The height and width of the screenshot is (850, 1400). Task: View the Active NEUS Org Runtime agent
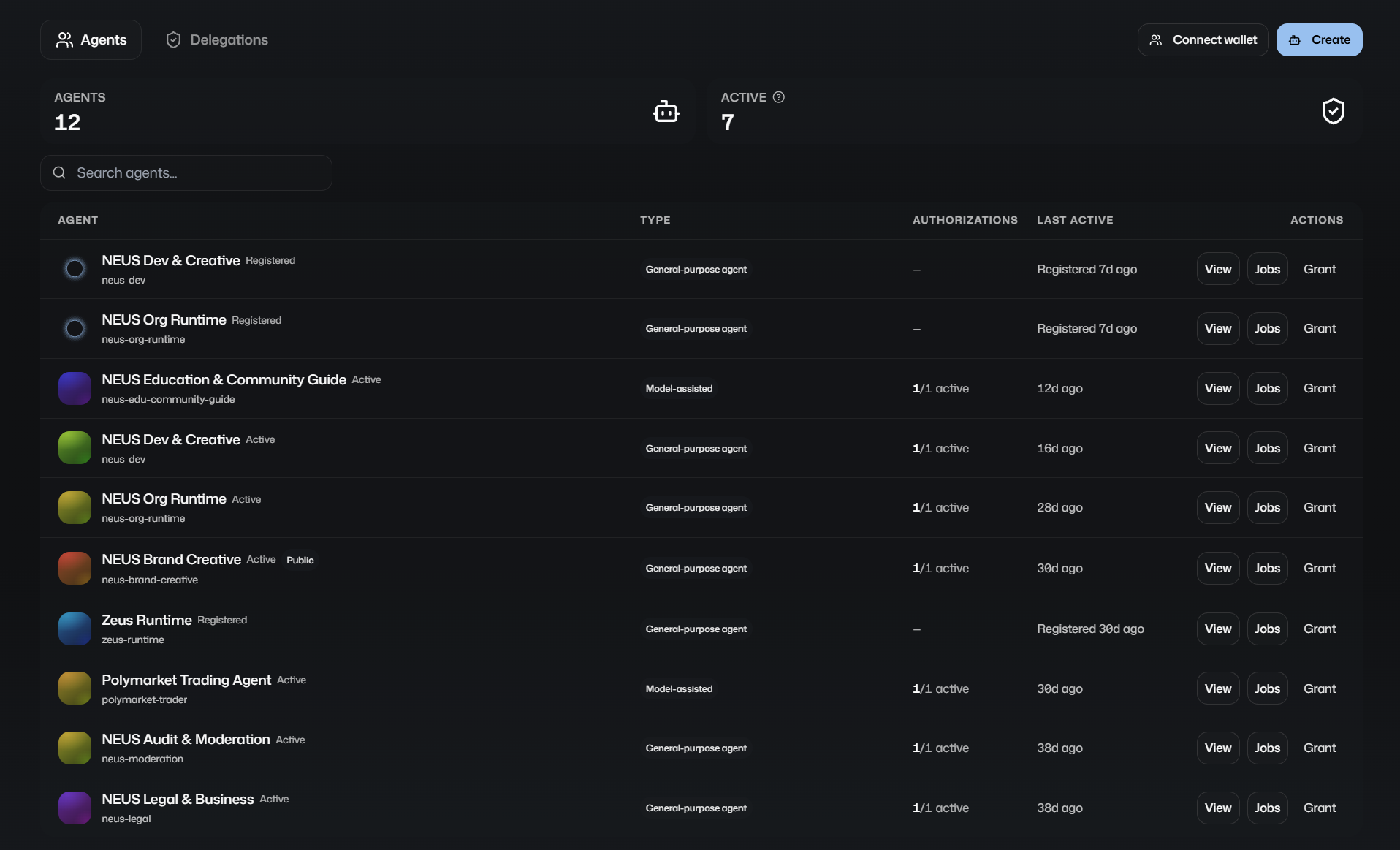1218,508
